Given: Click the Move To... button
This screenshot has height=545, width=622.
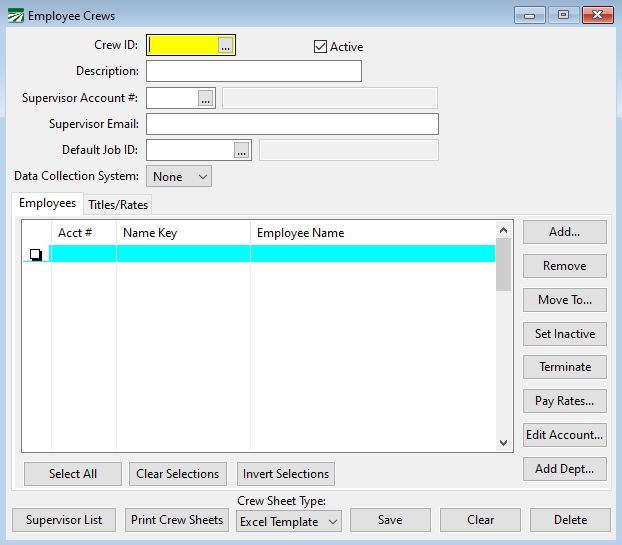Looking at the screenshot, I should click(x=564, y=300).
